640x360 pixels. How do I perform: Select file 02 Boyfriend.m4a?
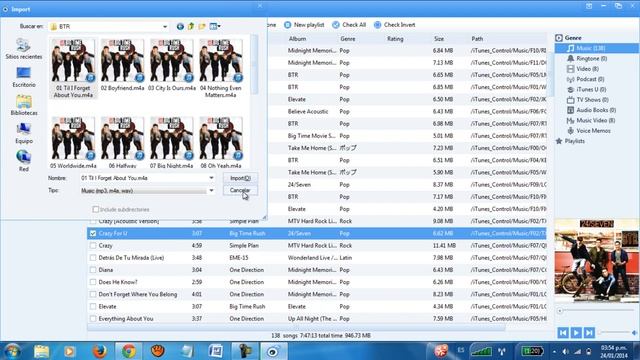[122, 65]
